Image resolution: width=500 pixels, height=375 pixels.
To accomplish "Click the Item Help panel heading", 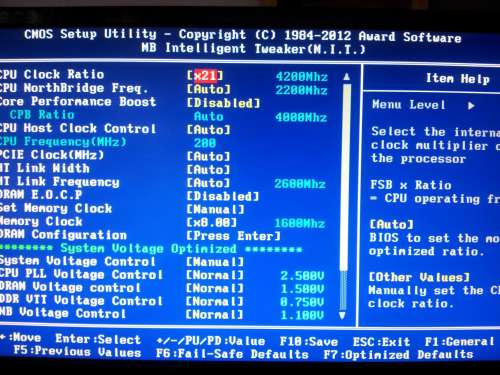I will click(458, 79).
